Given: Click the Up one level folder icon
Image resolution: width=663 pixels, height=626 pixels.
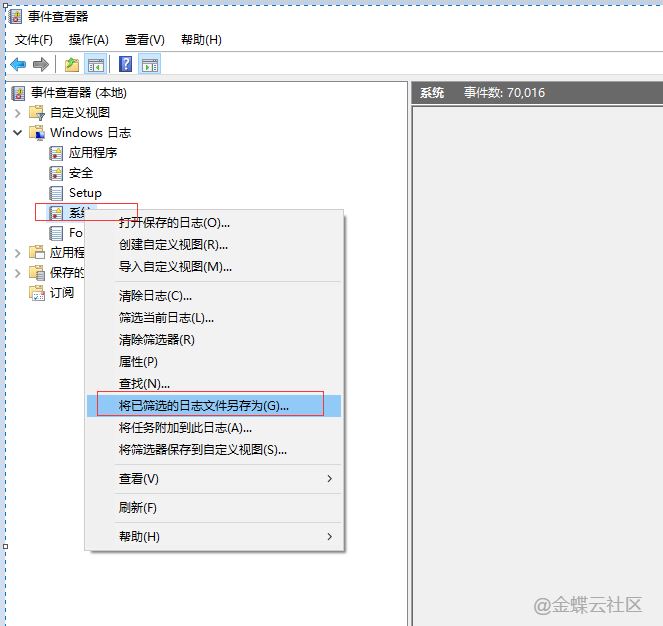Looking at the screenshot, I should pos(72,65).
